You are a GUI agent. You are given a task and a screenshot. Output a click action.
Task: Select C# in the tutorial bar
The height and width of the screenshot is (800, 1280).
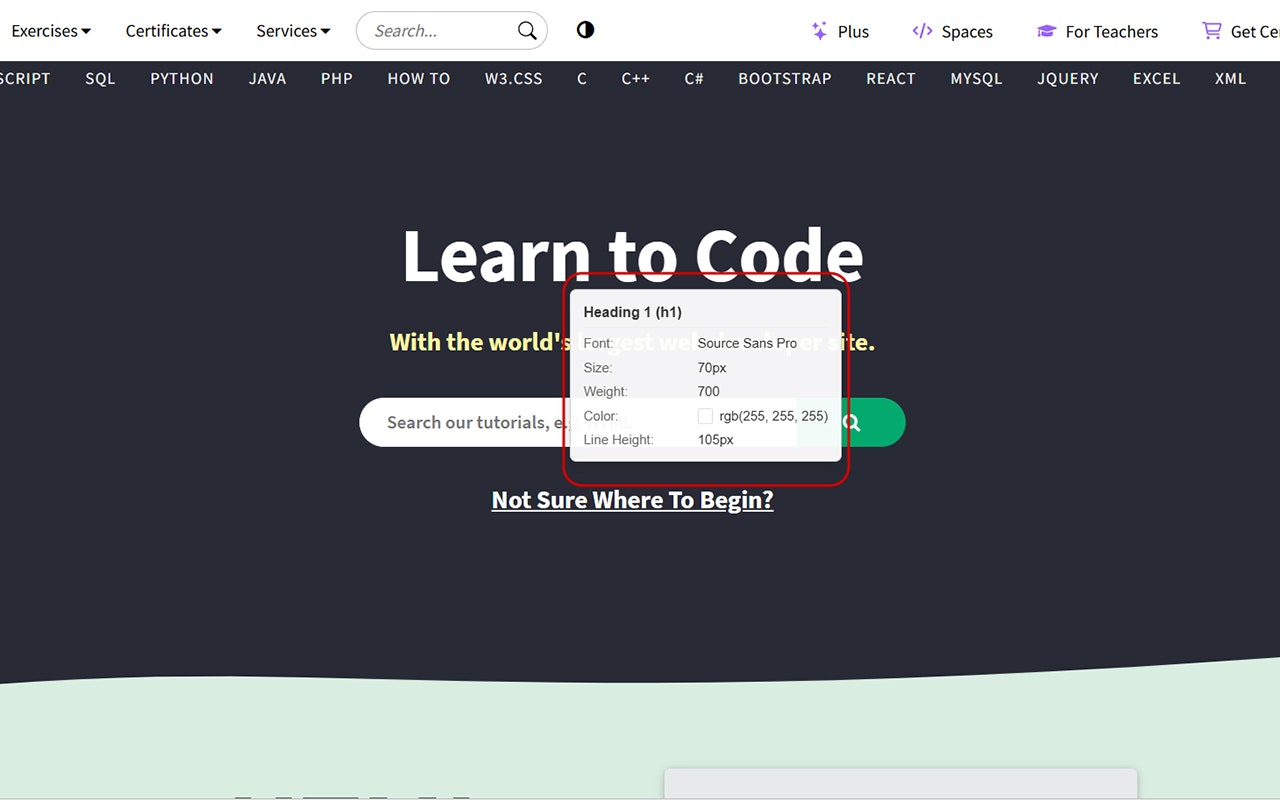point(694,78)
